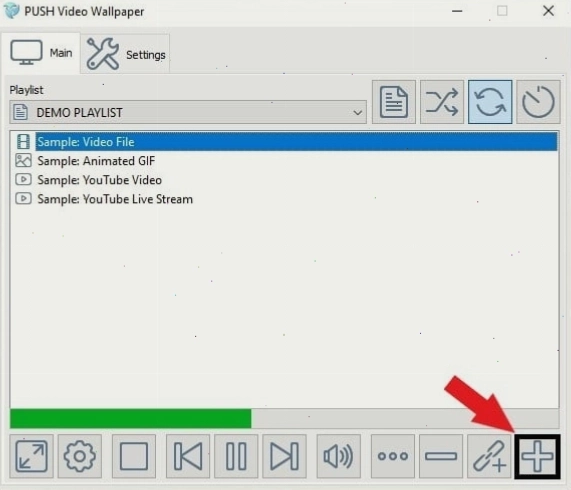Image resolution: width=571 pixels, height=490 pixels.
Task: Click the image icon beside Animated GIF
Action: coord(23,161)
